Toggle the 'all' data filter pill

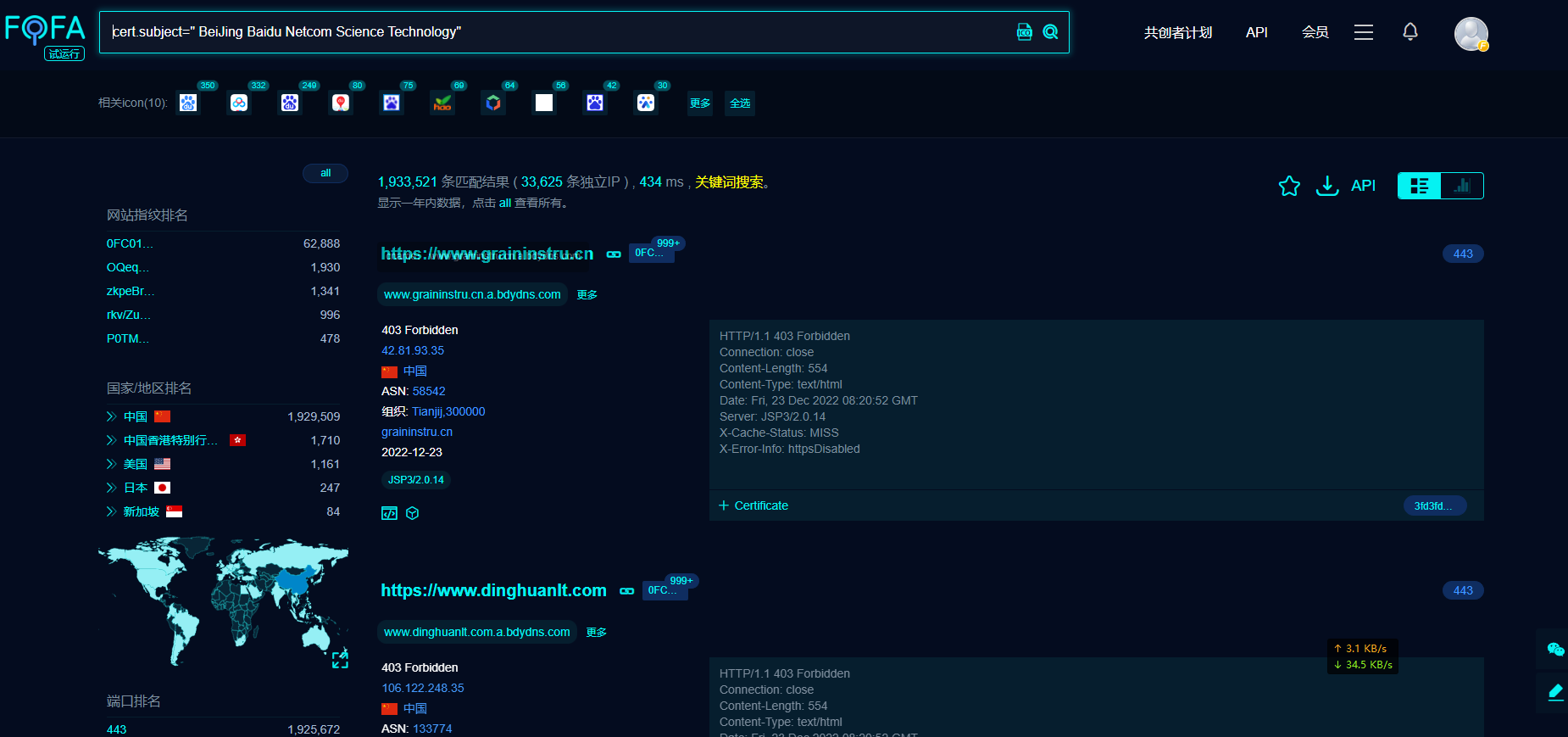pos(325,173)
